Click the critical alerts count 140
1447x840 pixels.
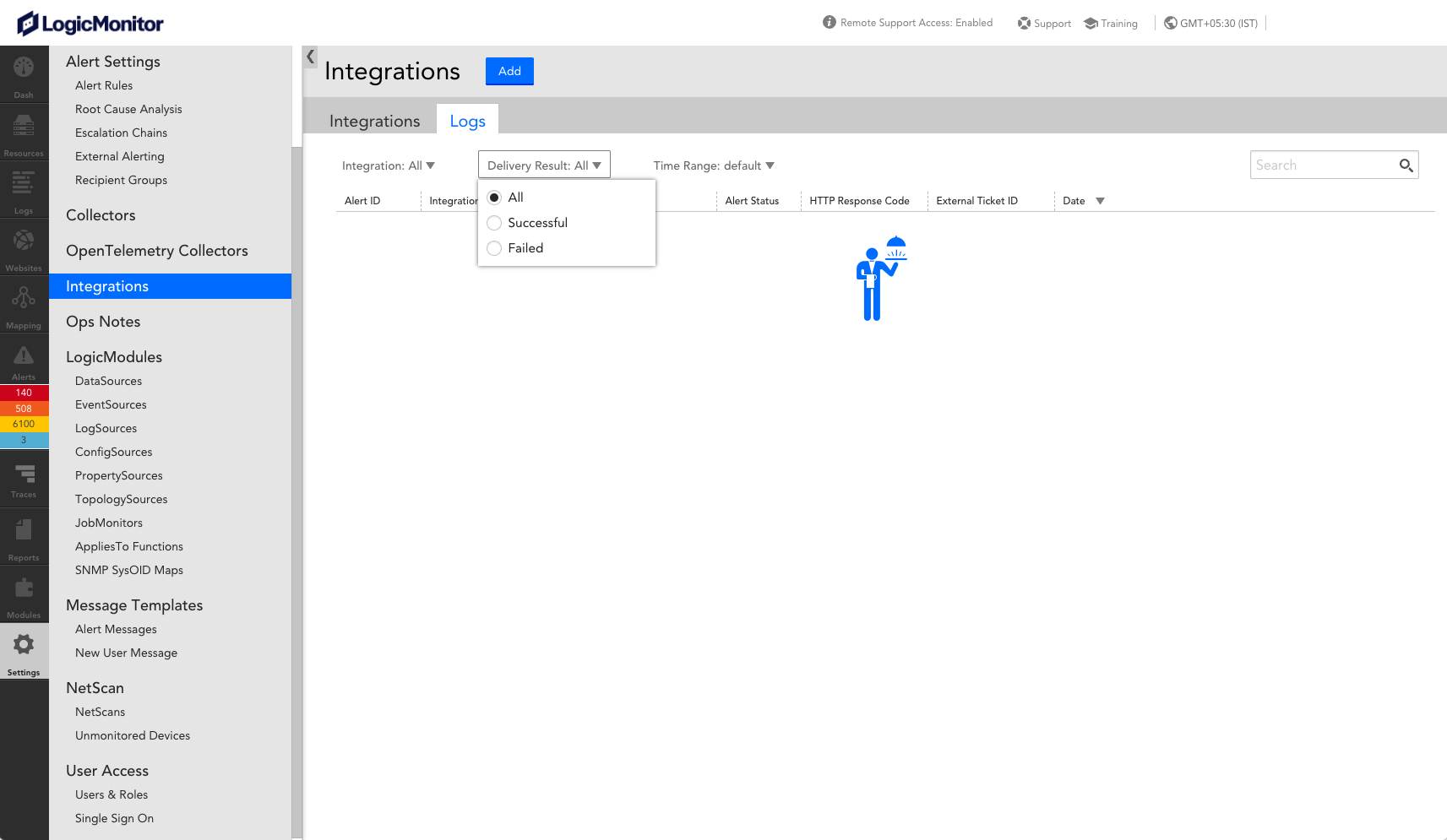tap(24, 393)
